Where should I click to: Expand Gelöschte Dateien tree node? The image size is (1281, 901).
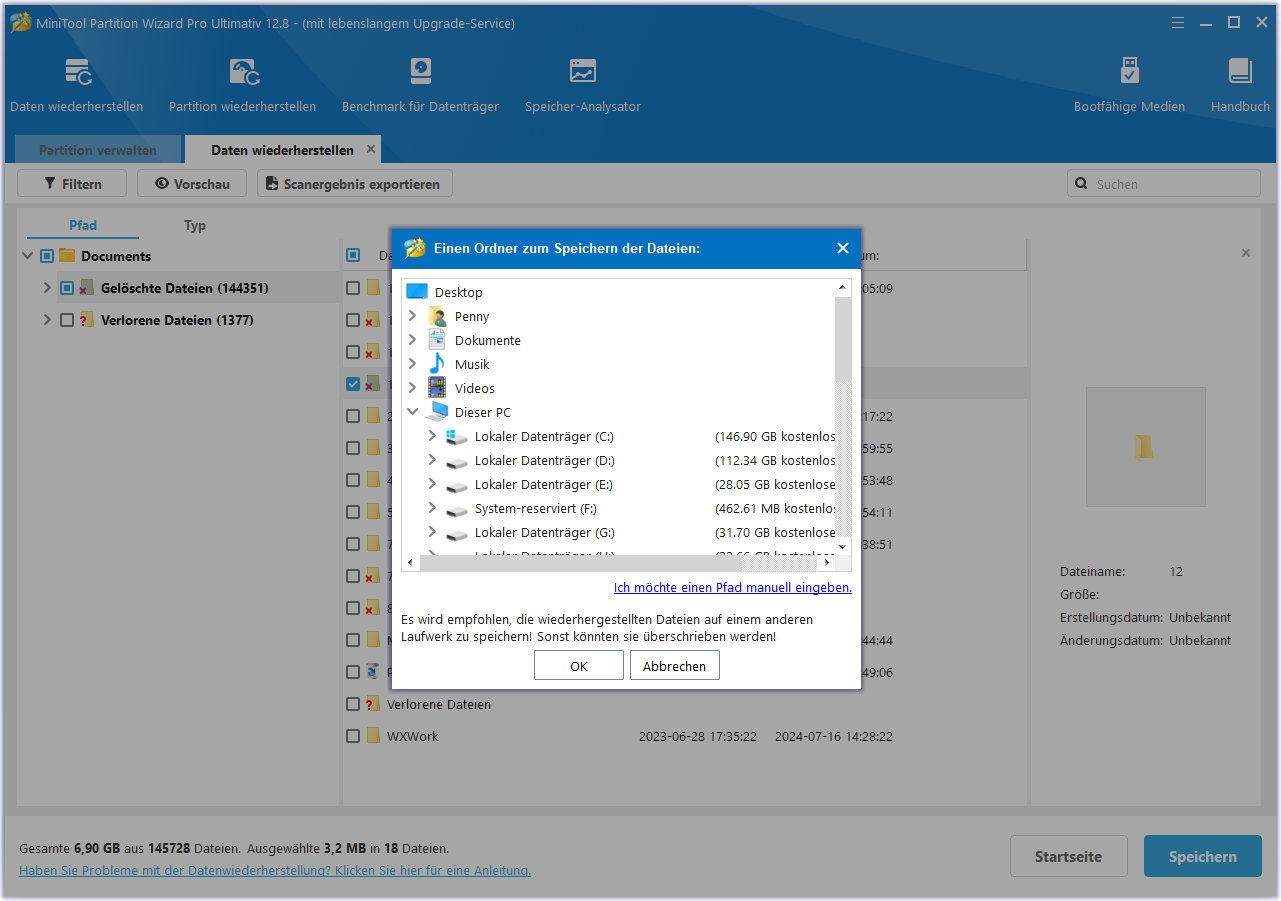pyautogui.click(x=47, y=288)
